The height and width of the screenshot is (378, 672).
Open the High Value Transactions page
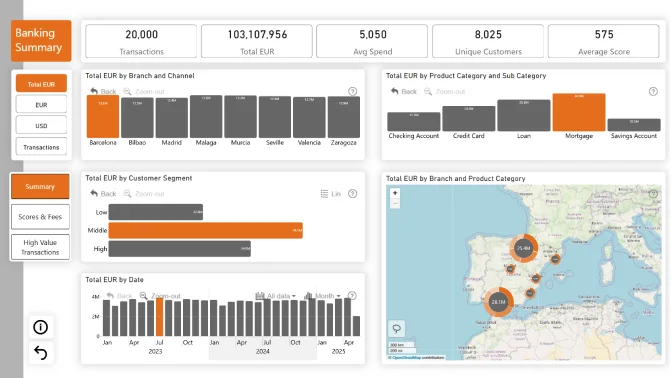pyautogui.click(x=40, y=247)
